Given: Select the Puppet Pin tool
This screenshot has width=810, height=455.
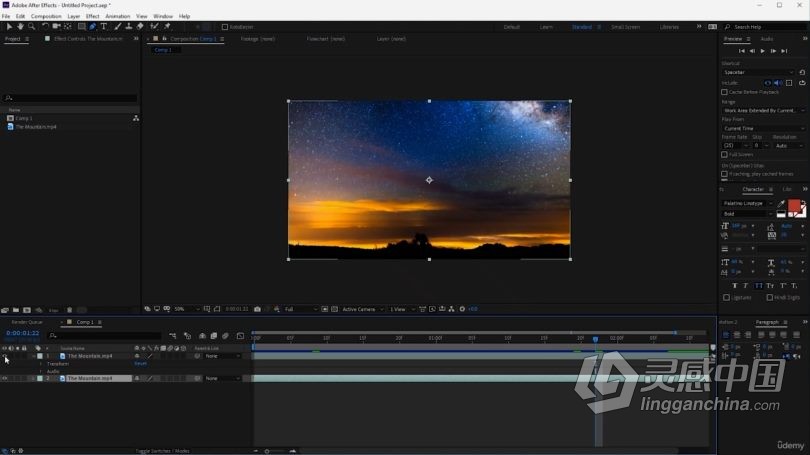Looking at the screenshot, I should point(167,26).
